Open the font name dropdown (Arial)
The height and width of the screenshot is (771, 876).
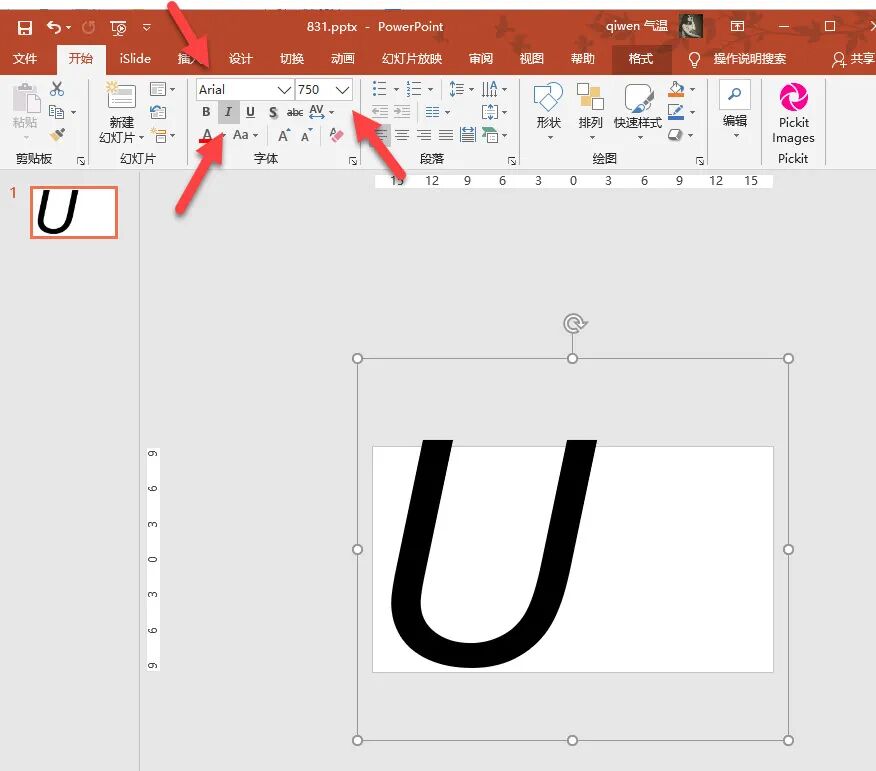click(x=284, y=89)
